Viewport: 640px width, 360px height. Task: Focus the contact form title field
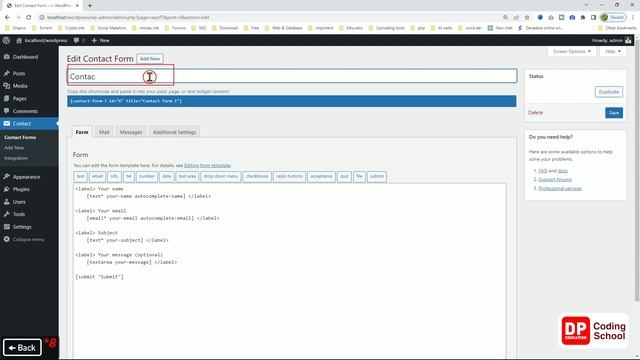point(292,76)
